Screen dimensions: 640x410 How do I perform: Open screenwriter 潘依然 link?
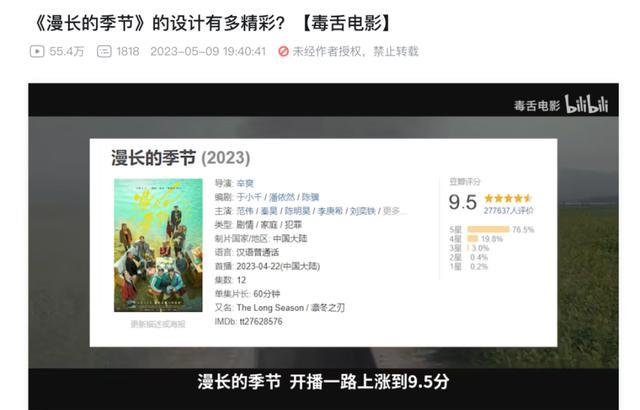(282, 197)
